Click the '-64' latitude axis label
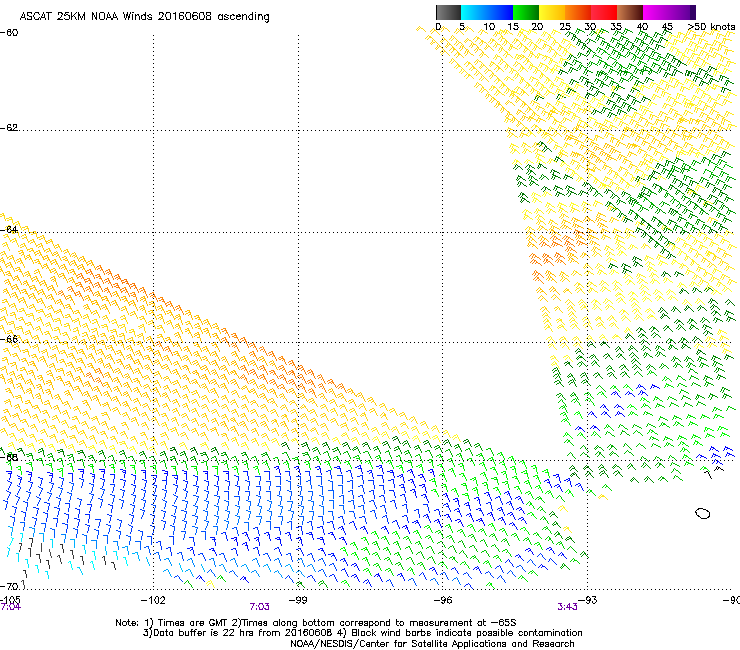 tap(9, 230)
